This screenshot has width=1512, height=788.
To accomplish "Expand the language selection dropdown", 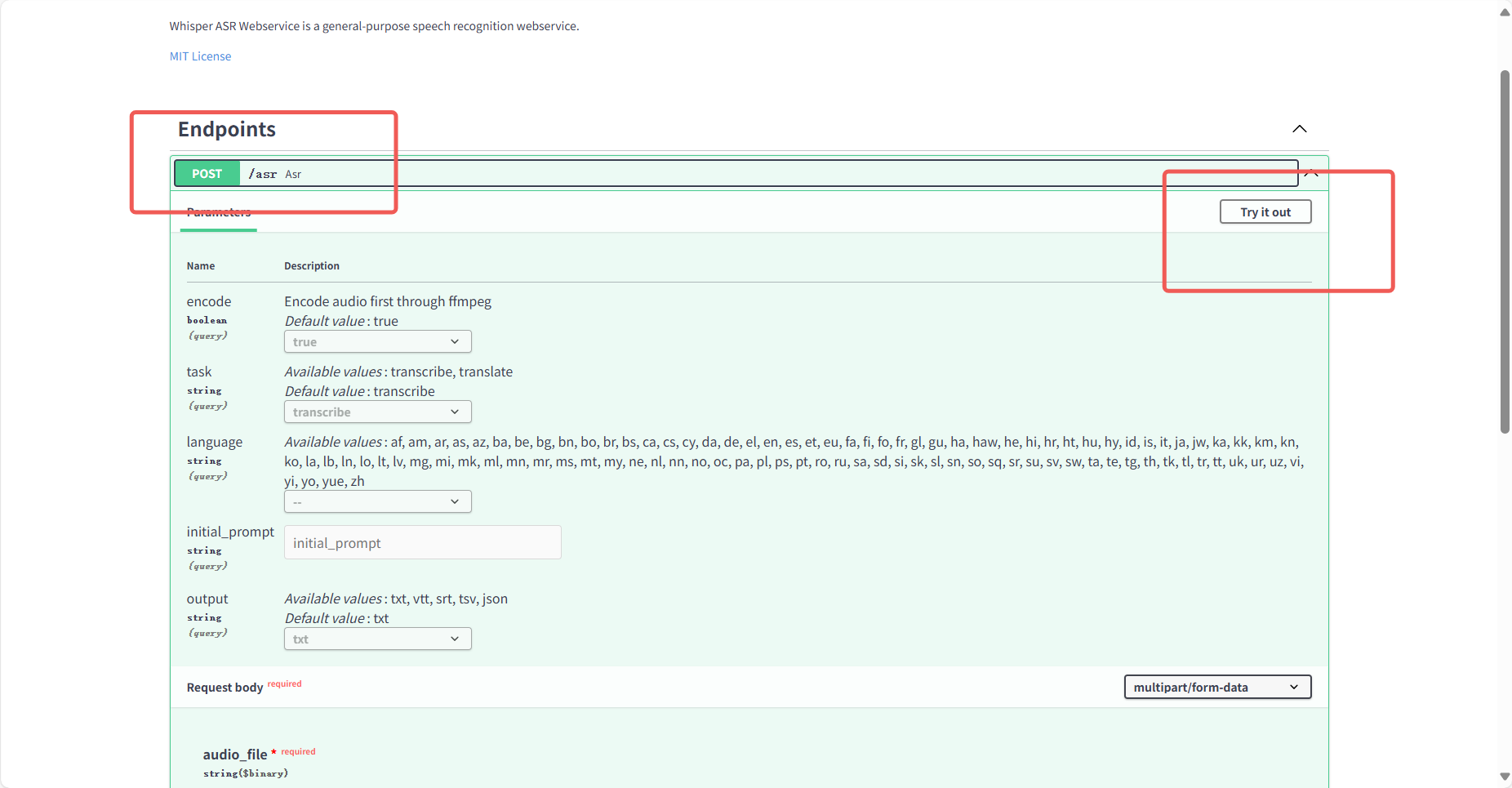I will (x=377, y=501).
